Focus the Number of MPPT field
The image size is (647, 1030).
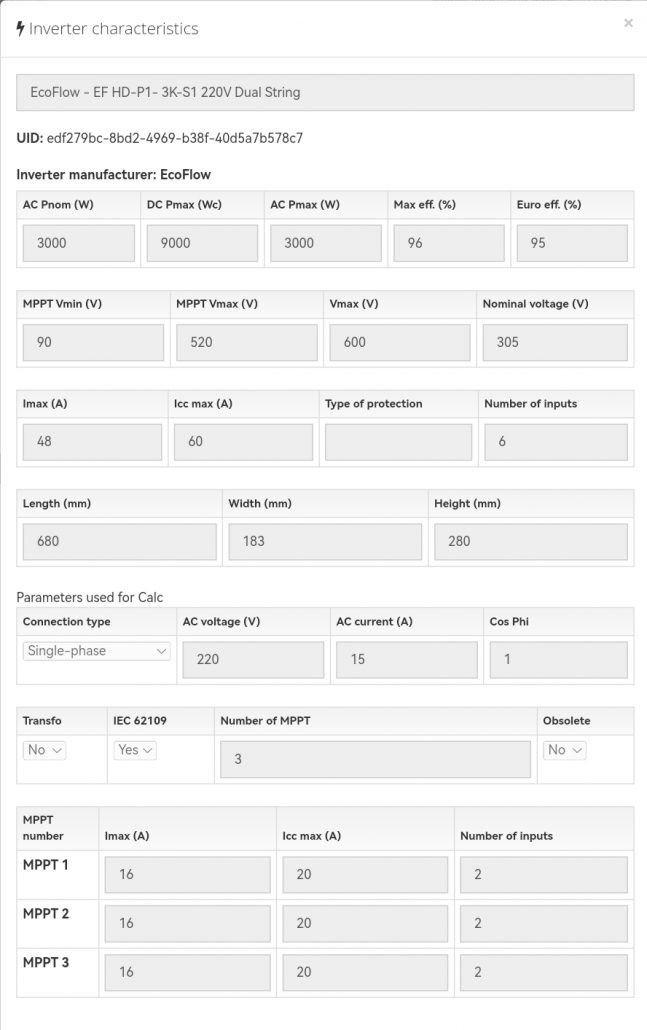[375, 759]
